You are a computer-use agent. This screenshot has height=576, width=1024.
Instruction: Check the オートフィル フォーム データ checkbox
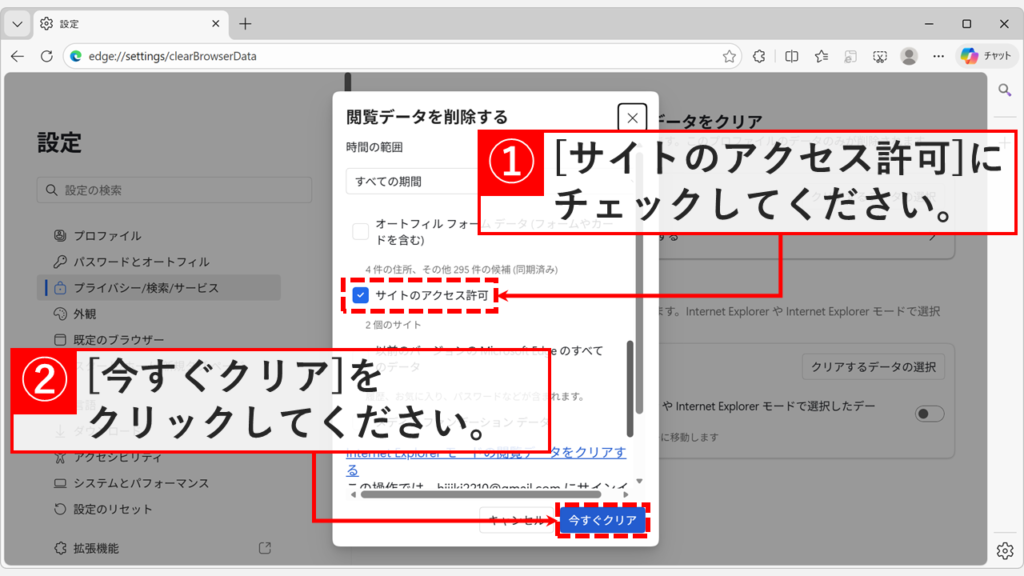click(x=361, y=229)
